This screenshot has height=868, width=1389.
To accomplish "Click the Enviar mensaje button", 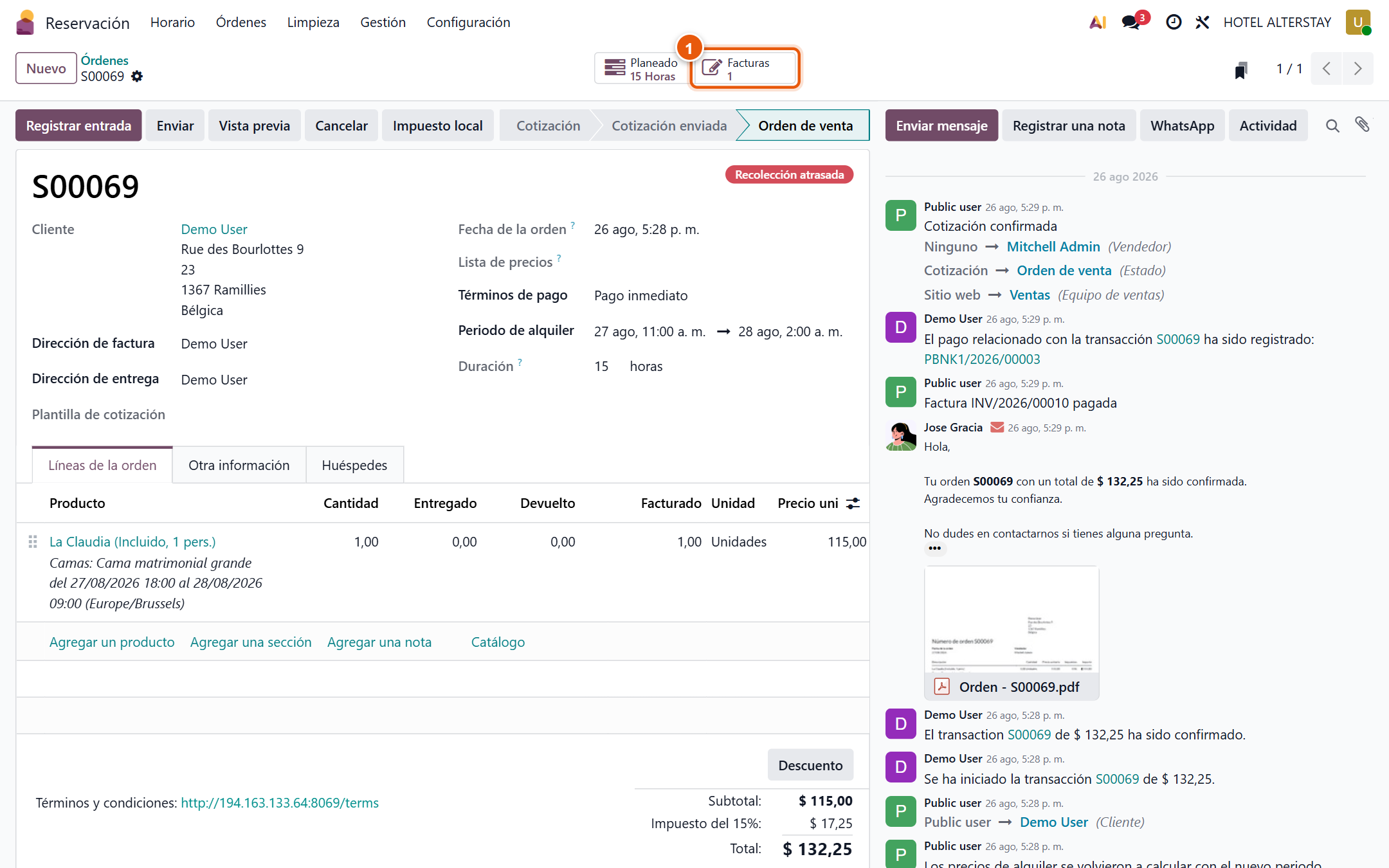I will click(x=941, y=125).
